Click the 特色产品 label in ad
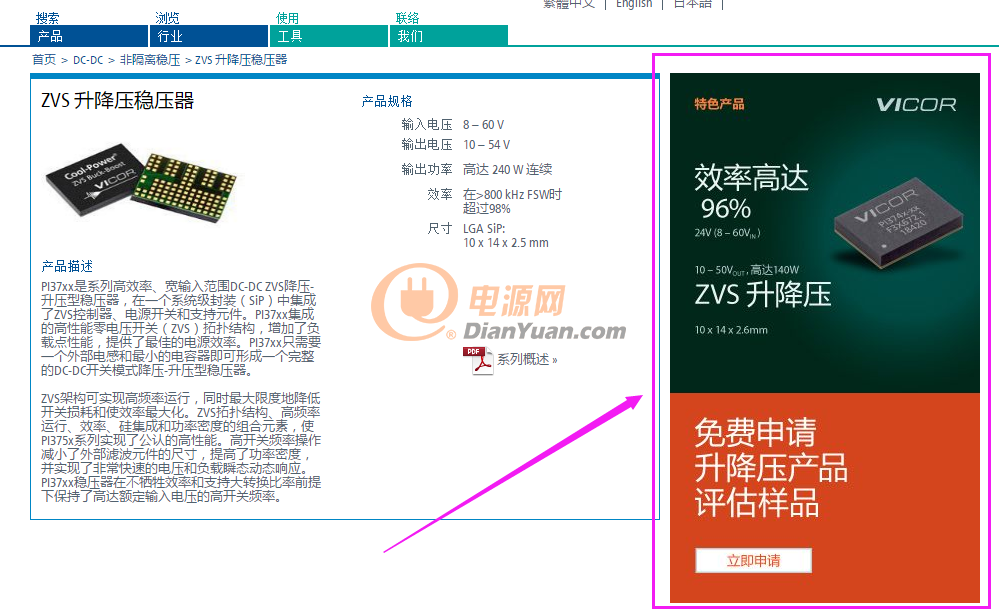This screenshot has width=999, height=611. [719, 104]
